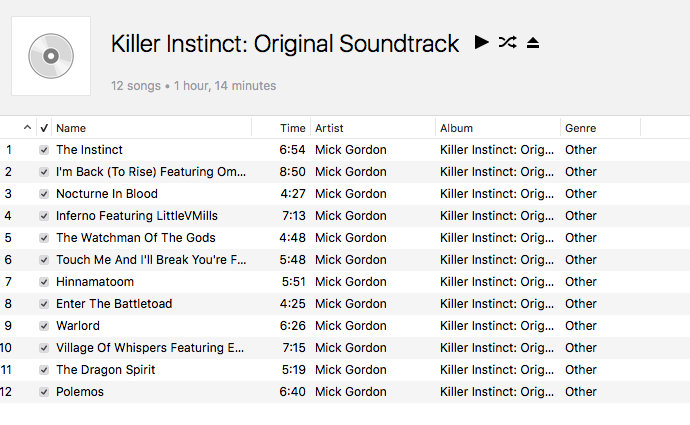Uncheck Nocturne In Blood checkbox
This screenshot has height=425, width=690.
(44, 194)
